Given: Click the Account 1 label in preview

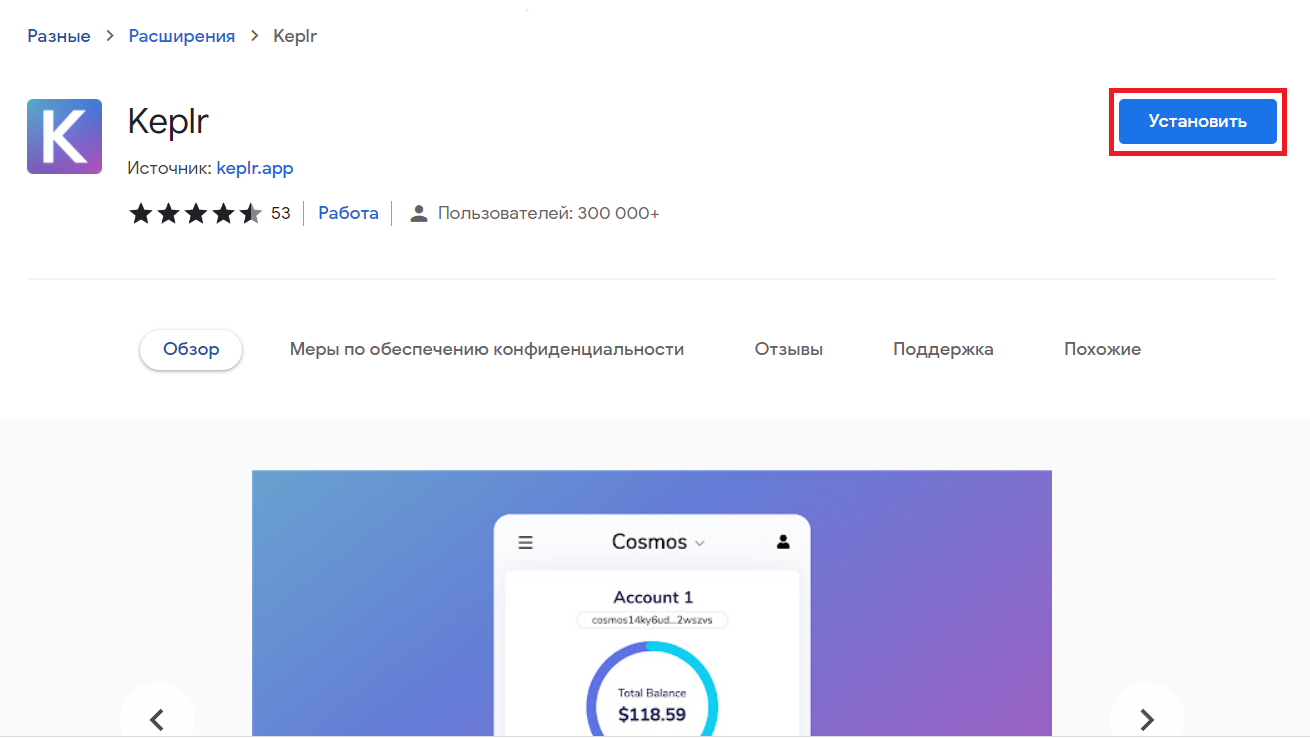Looking at the screenshot, I should tap(653, 597).
